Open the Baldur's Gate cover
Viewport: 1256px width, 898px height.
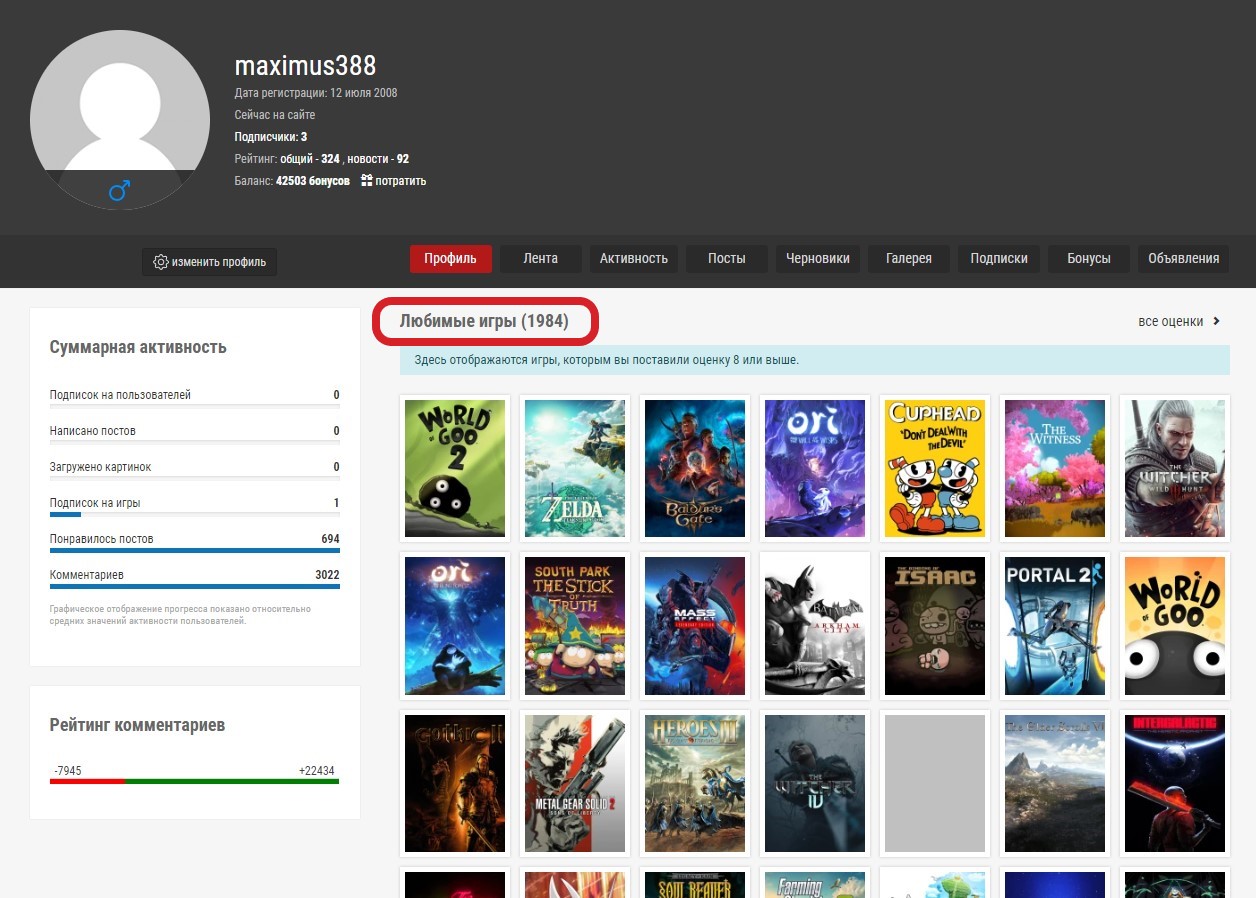[x=695, y=468]
